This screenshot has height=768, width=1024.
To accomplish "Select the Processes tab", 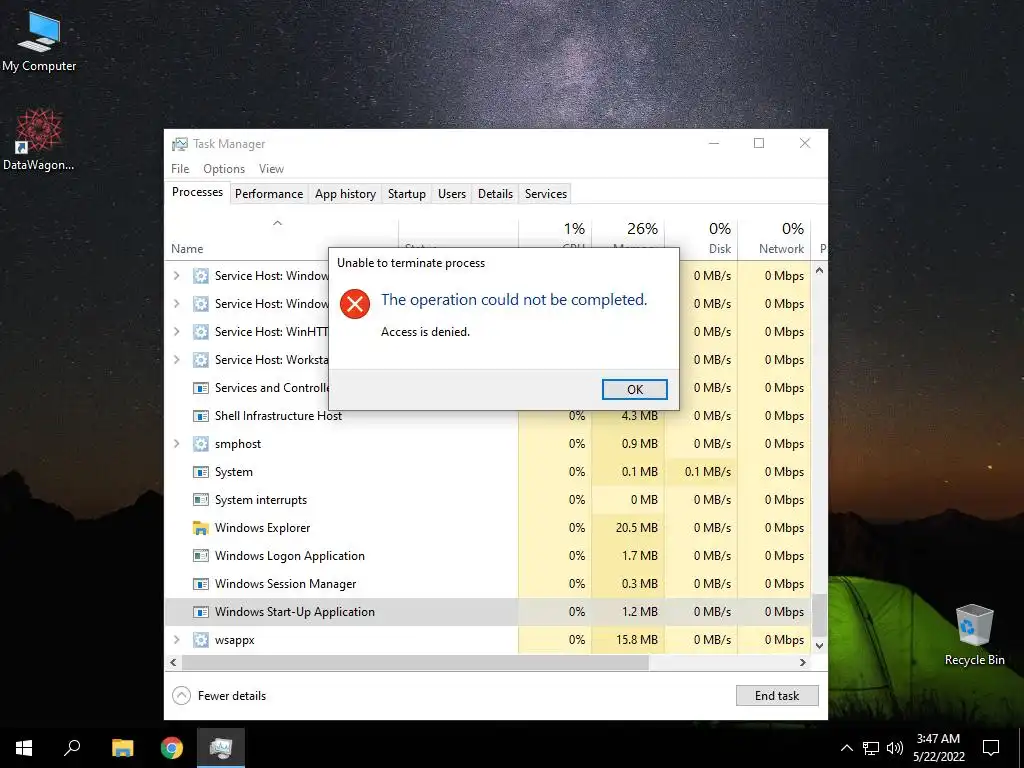I will [x=197, y=192].
